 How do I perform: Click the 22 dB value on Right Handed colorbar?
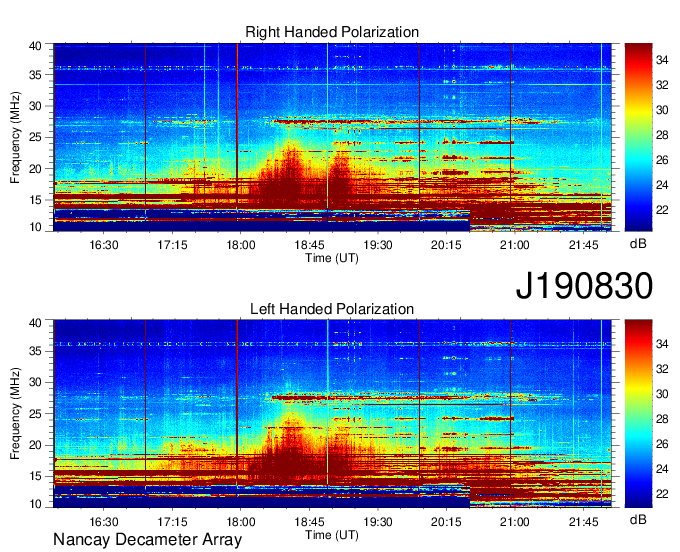(662, 210)
